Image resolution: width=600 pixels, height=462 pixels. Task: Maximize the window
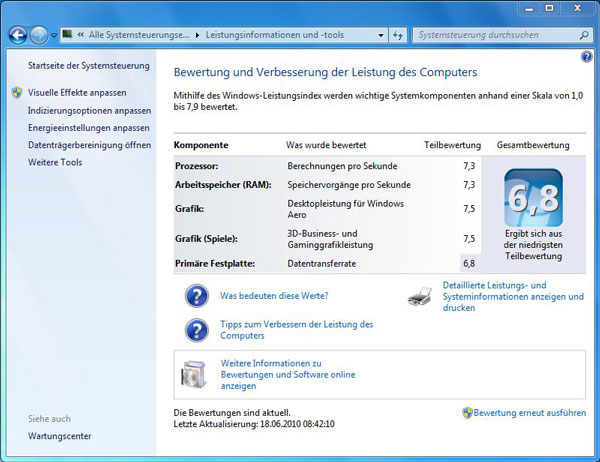coord(549,8)
